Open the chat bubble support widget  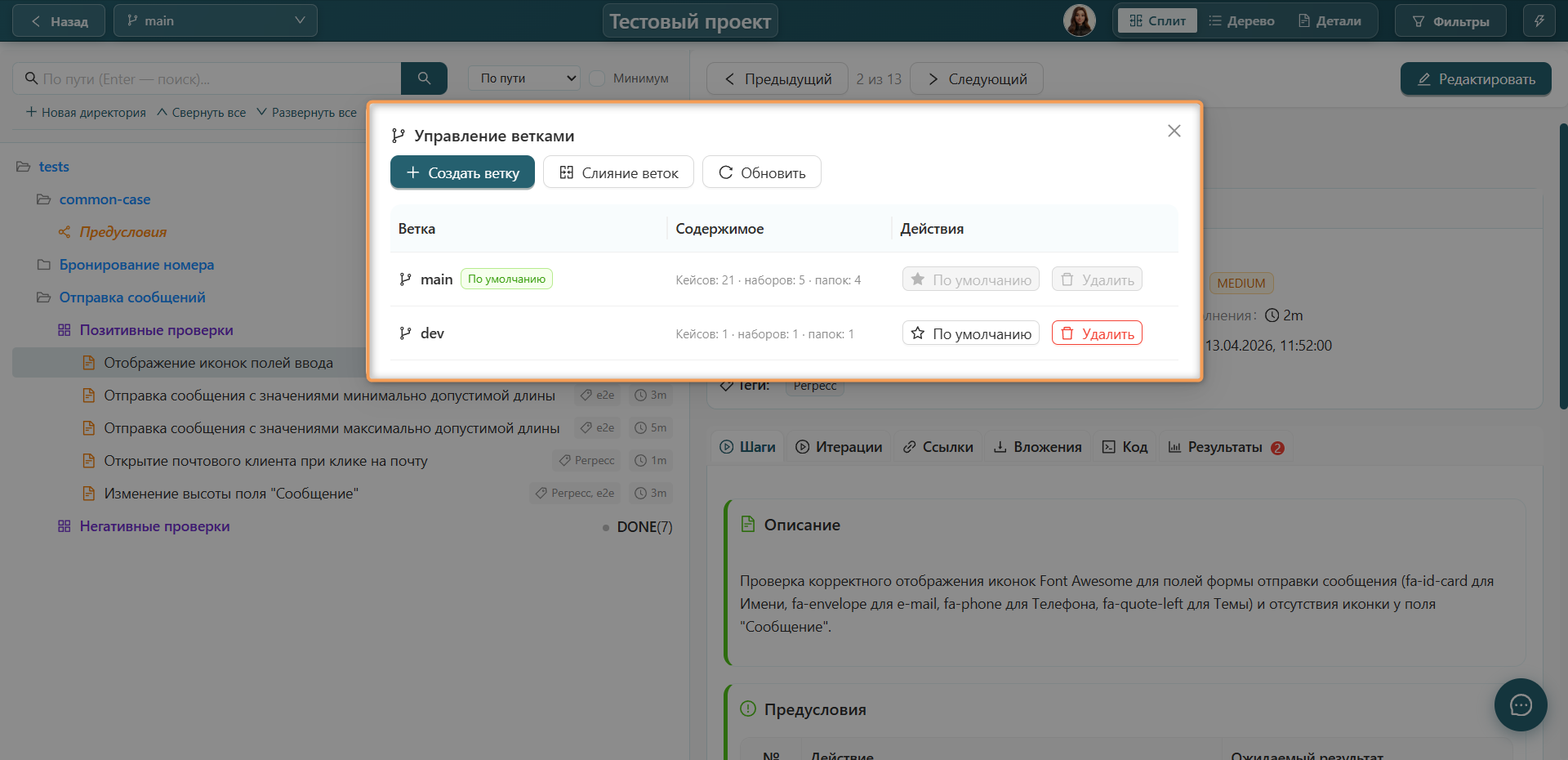[1521, 704]
